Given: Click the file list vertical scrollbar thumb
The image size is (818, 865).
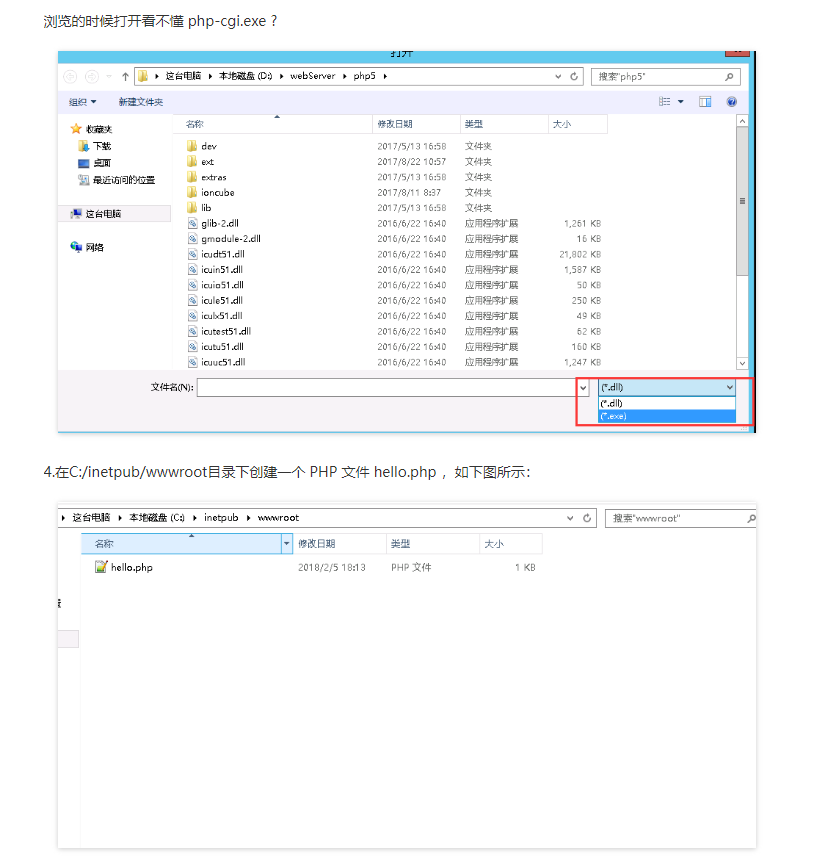Looking at the screenshot, I should coord(742,200).
